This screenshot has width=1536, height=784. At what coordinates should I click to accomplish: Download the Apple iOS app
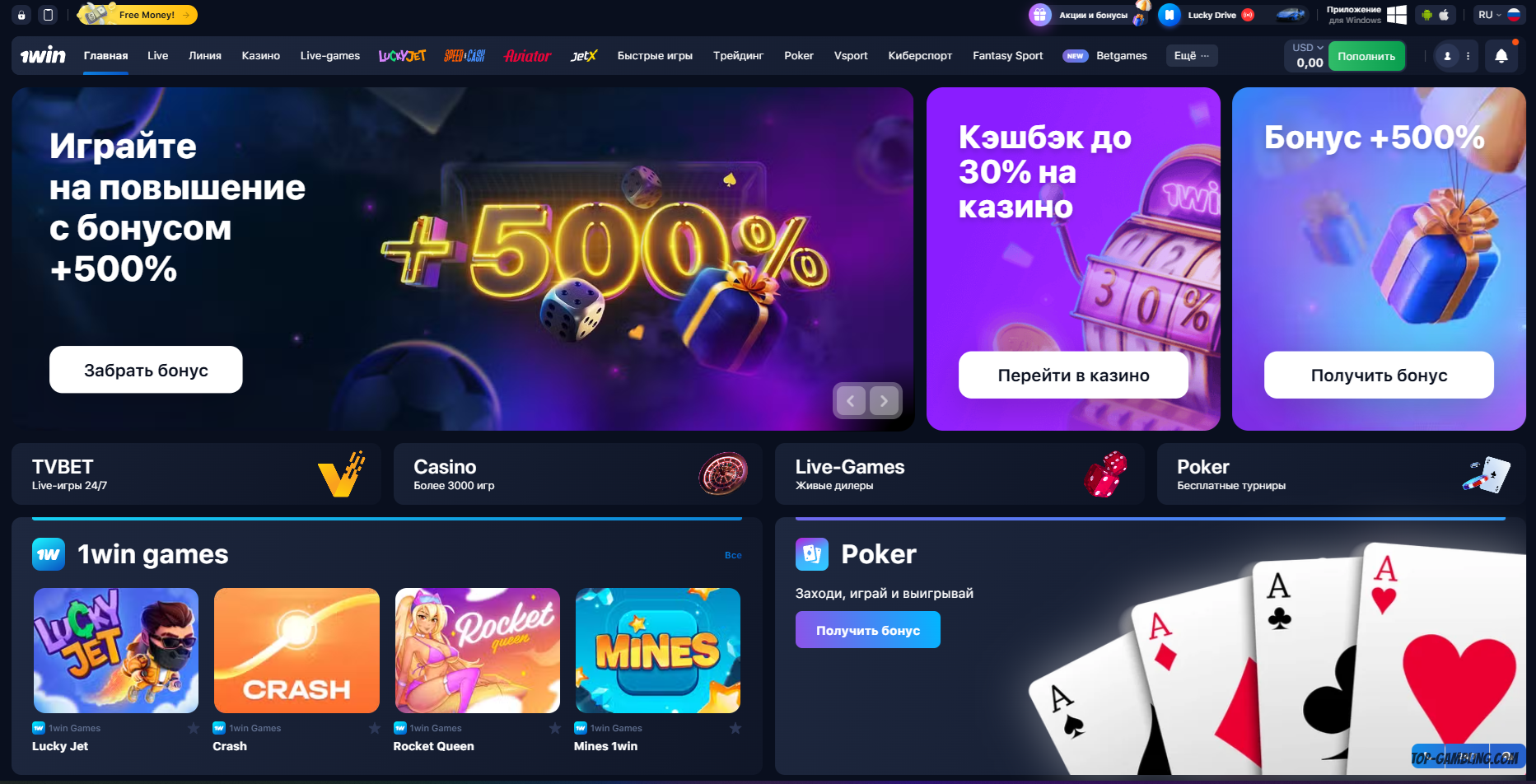(1444, 15)
